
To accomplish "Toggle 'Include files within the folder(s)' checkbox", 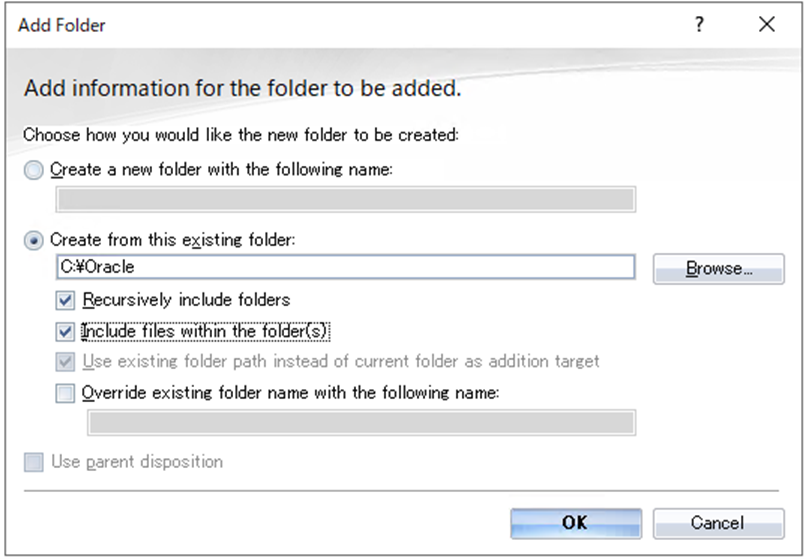I will click(x=66, y=330).
